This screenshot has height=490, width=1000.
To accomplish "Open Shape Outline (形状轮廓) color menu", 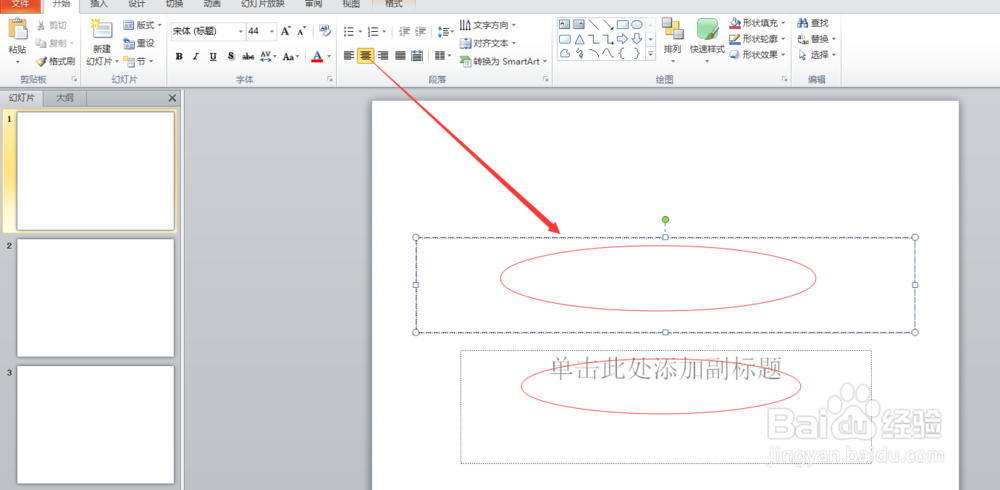I will click(x=758, y=39).
